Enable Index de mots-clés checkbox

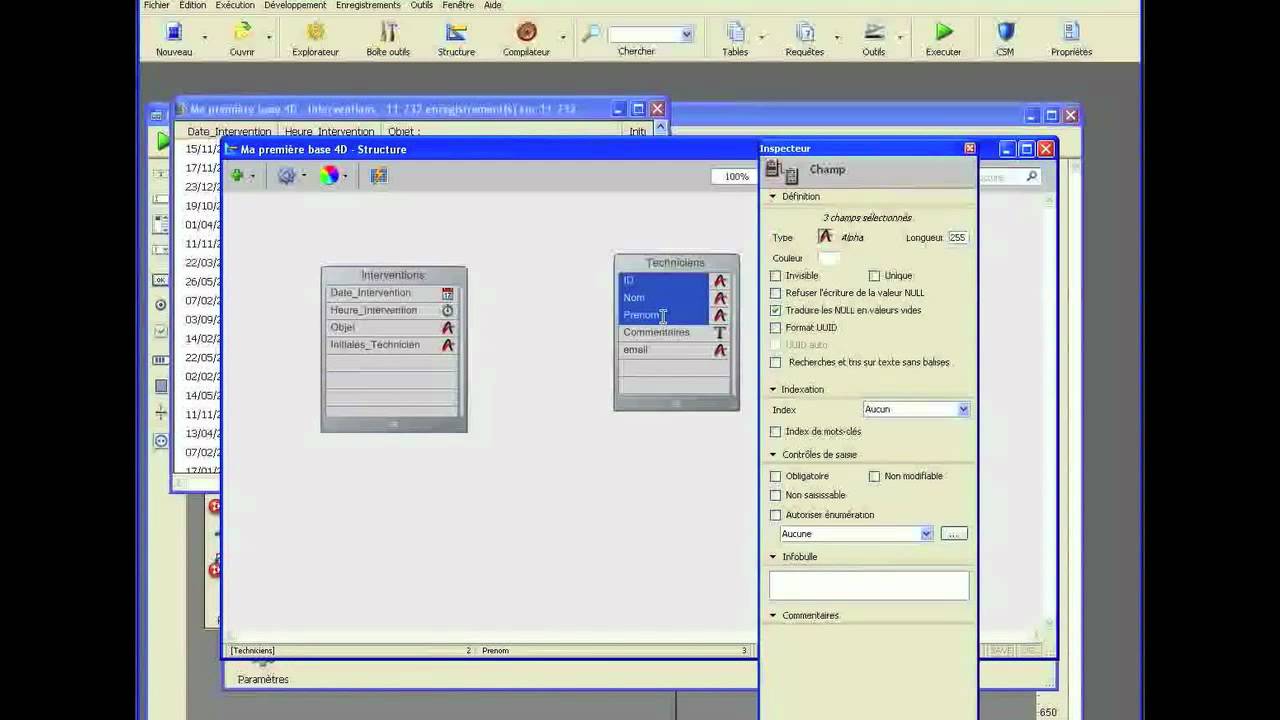tap(775, 431)
